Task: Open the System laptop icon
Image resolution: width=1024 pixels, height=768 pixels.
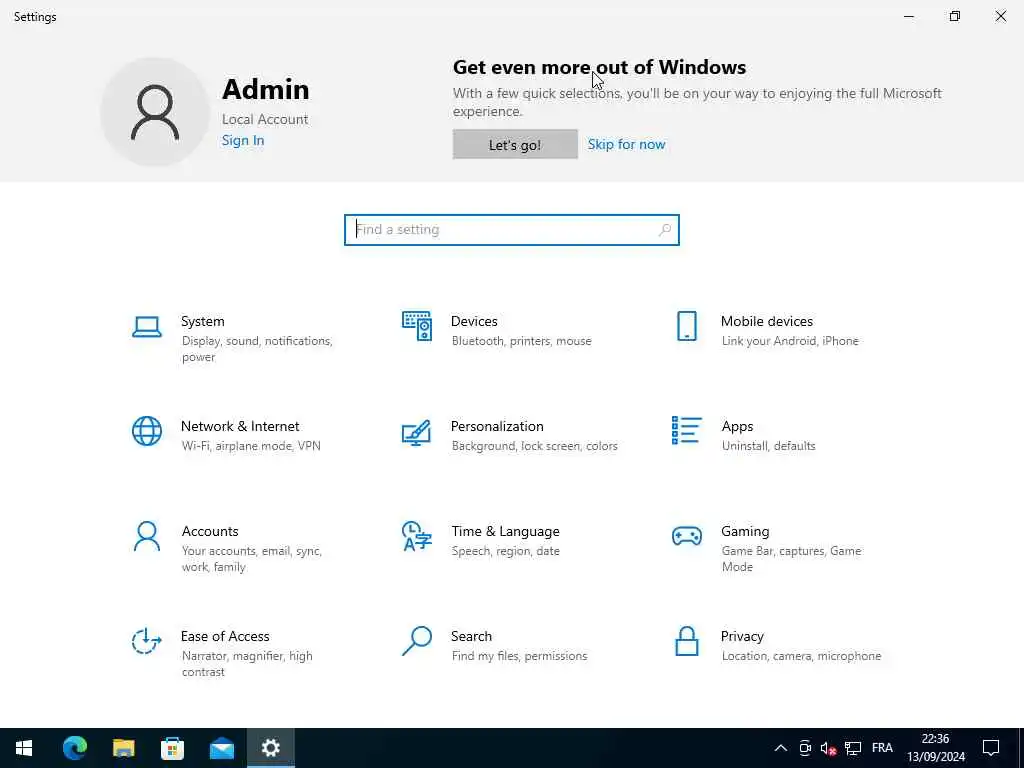Action: pyautogui.click(x=146, y=327)
